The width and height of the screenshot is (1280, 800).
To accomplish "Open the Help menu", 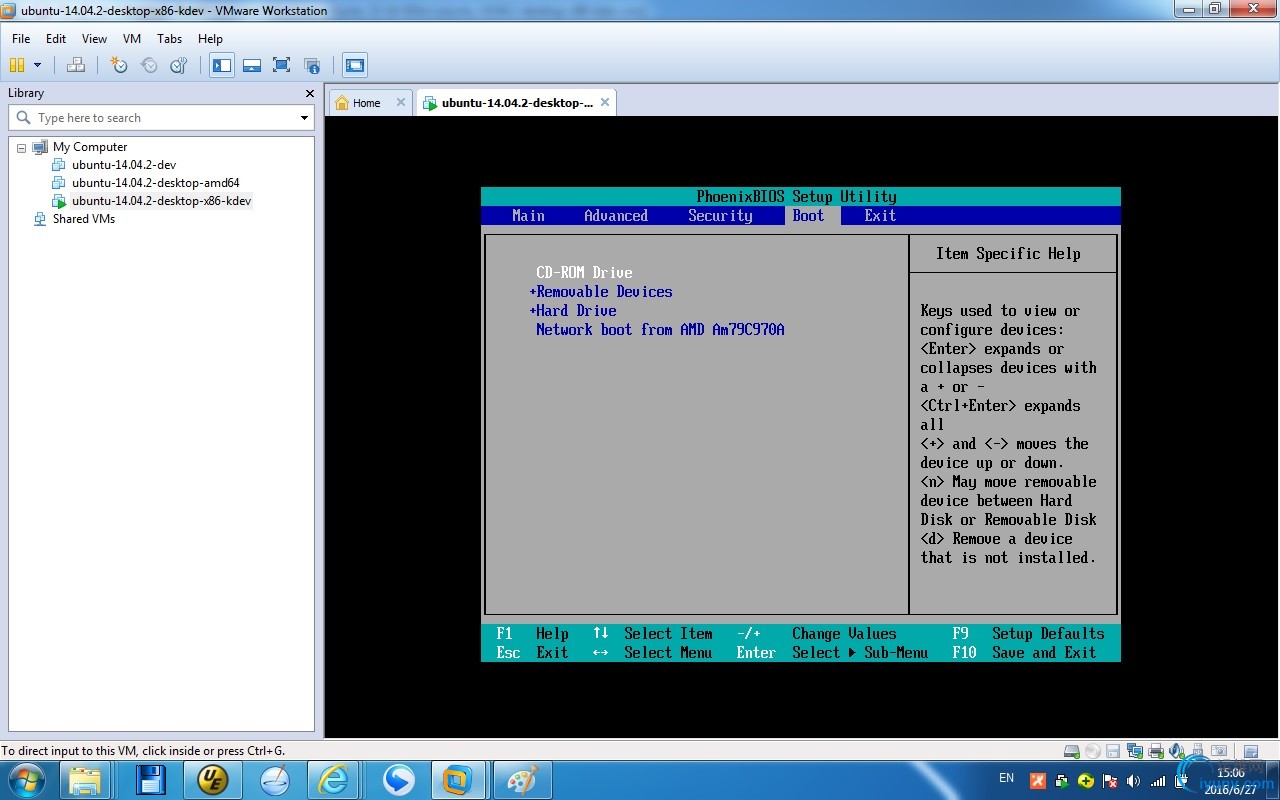I will coord(210,39).
